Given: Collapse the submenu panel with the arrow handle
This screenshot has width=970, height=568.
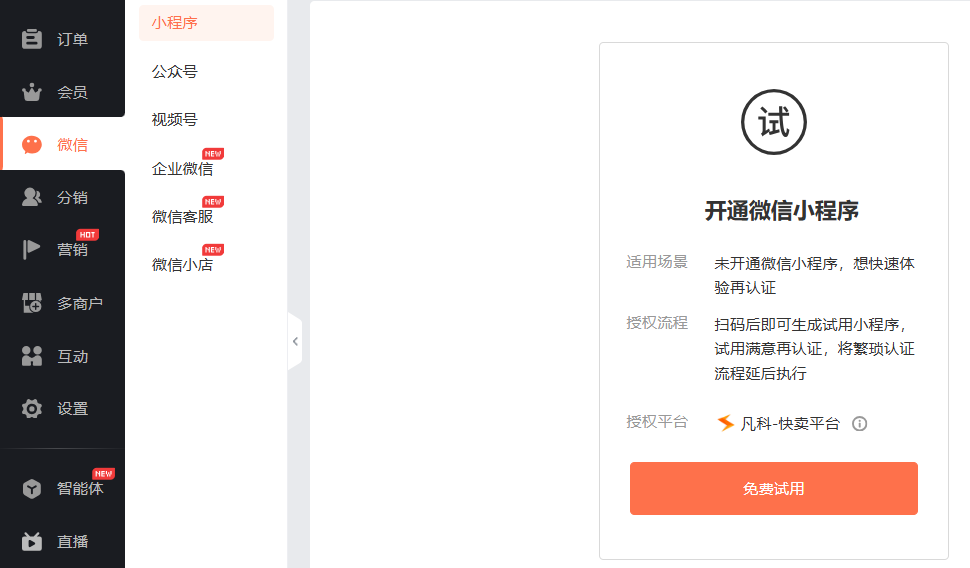Looking at the screenshot, I should tap(295, 341).
